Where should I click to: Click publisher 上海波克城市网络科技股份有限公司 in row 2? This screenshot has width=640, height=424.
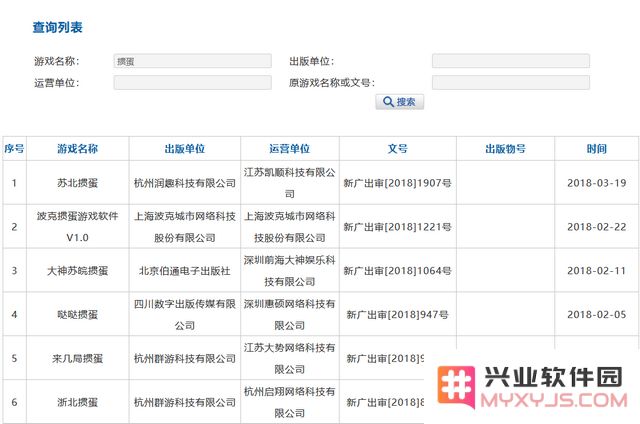coord(185,226)
